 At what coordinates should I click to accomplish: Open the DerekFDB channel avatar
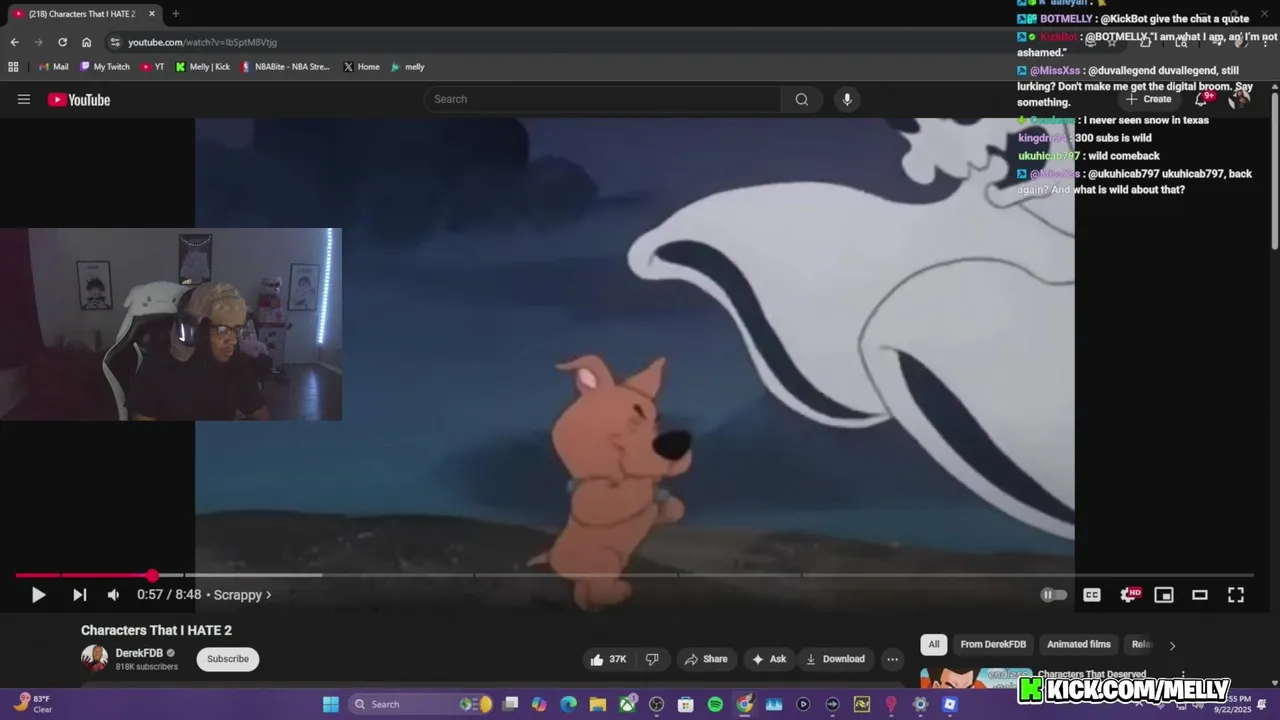coord(94,658)
